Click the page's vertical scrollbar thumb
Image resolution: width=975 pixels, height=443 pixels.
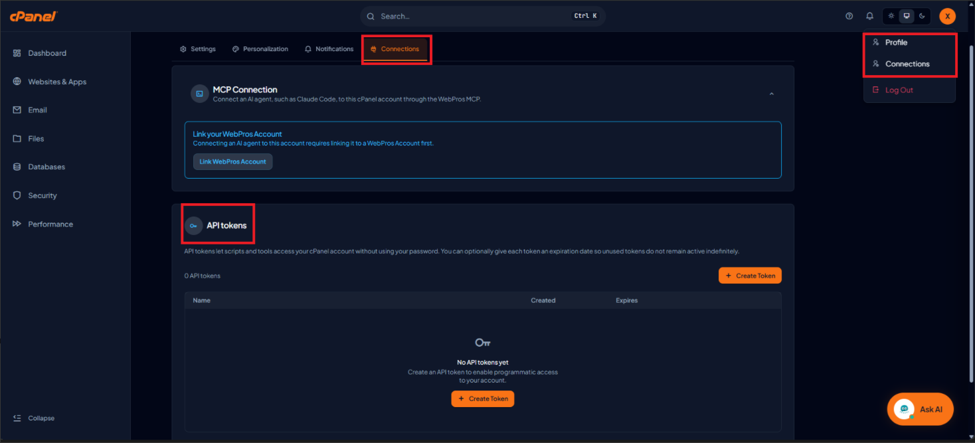coord(971,215)
